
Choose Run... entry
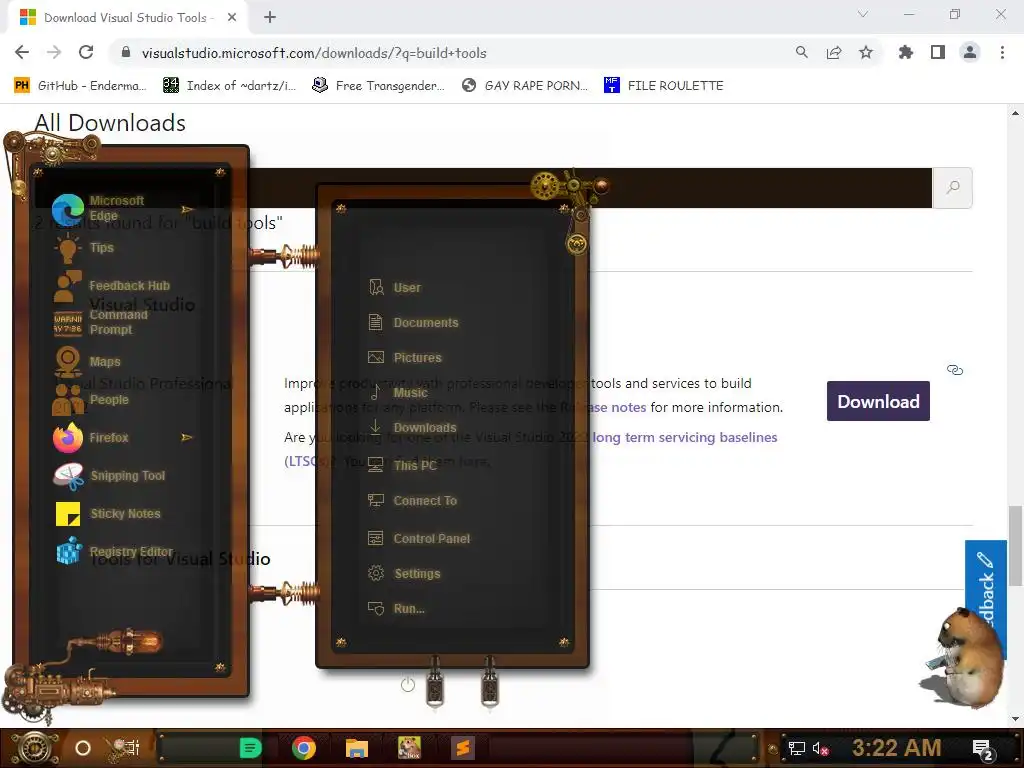click(x=396, y=609)
